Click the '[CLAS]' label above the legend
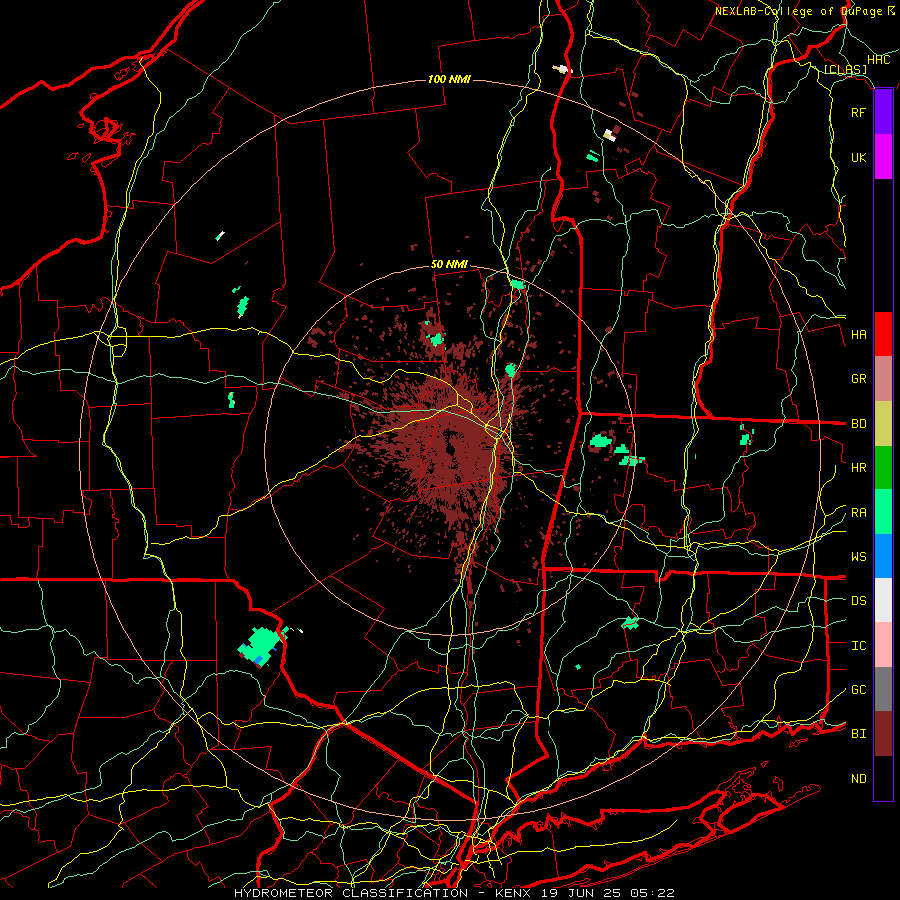Viewport: 900px width, 900px height. [845, 70]
